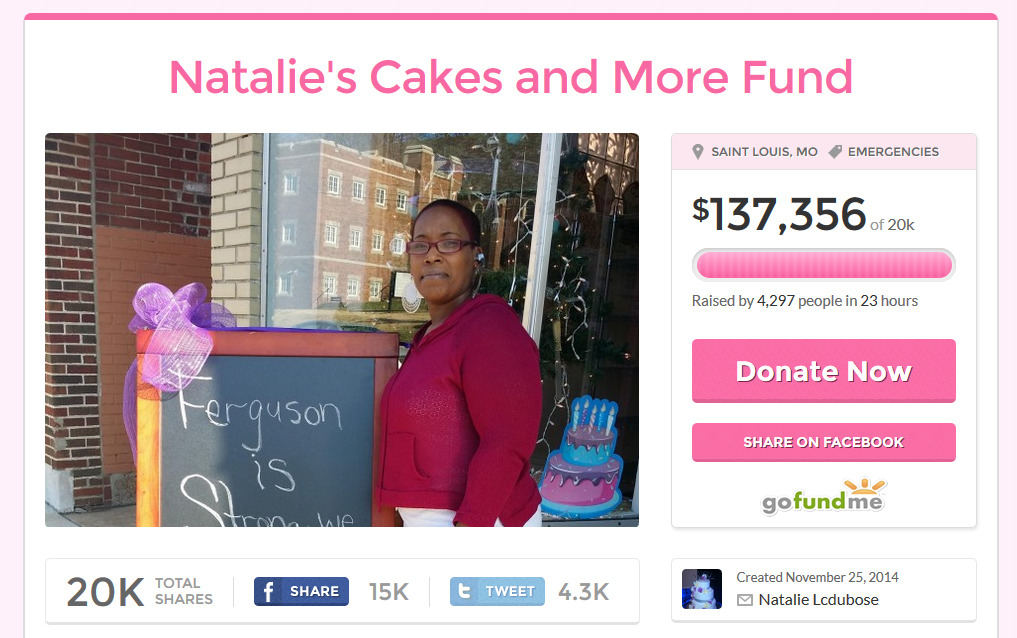The height and width of the screenshot is (638, 1017).
Task: Click the Twitter bird icon on Tweet button
Action: 464,591
